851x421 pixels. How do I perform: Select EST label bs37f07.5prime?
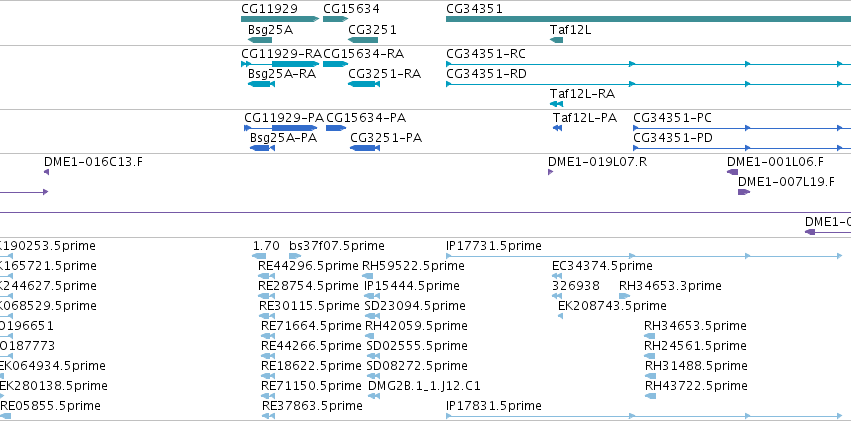[337, 246]
